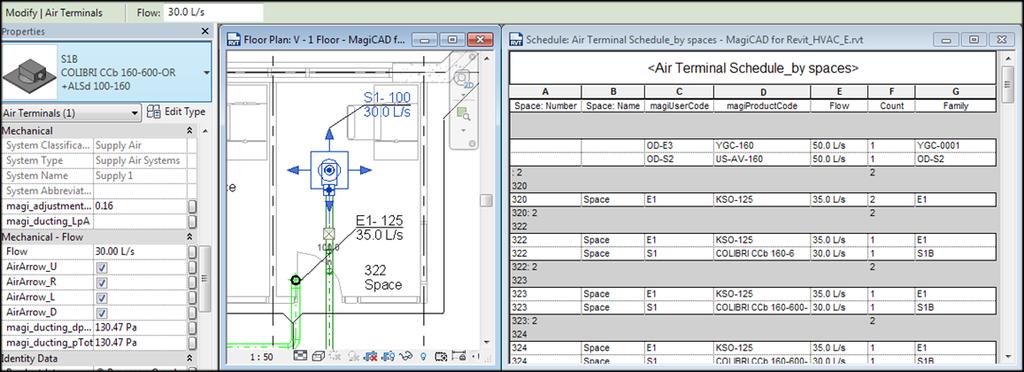Click the Flow field in the options bar
1024x372 pixels.
pyautogui.click(x=214, y=12)
